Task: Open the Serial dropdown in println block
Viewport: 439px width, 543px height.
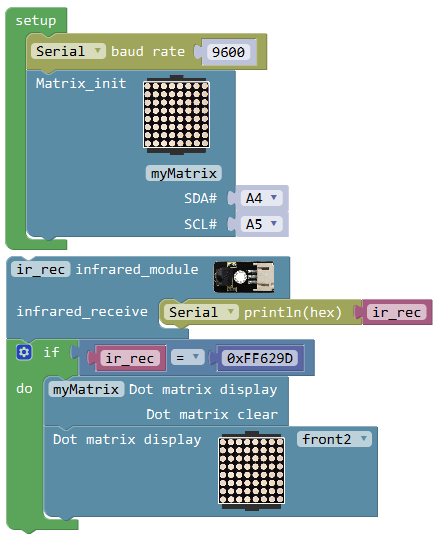Action: click(x=201, y=312)
